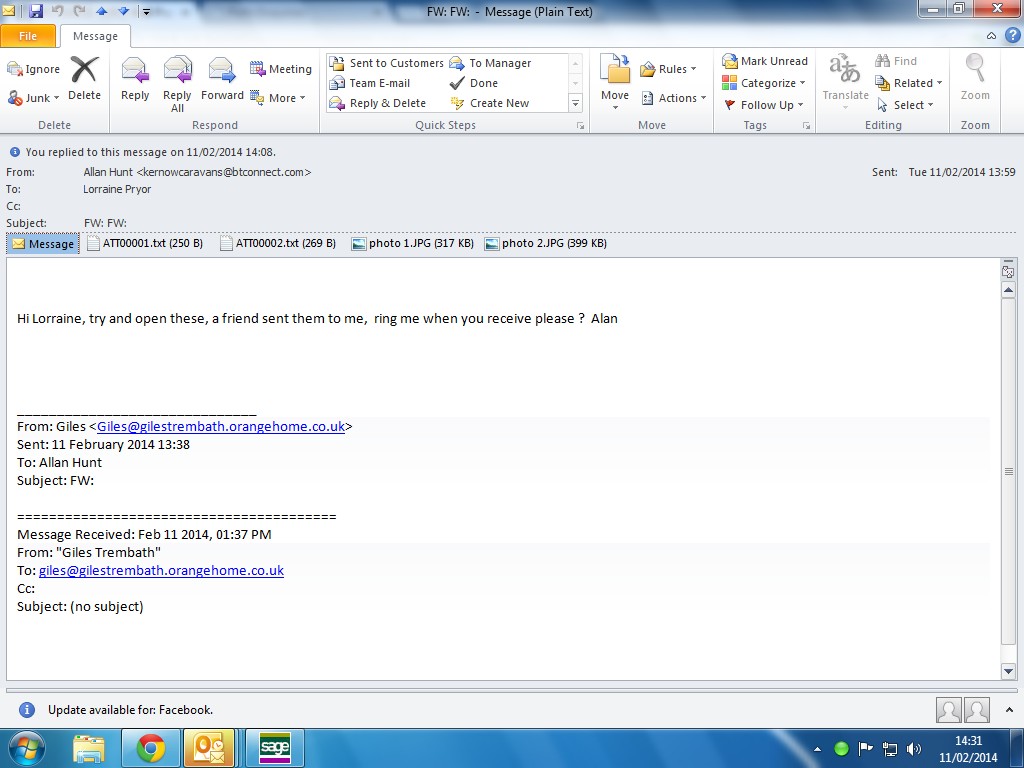
Task: Customize Quick Access Toolbar dropdown
Action: click(x=146, y=12)
